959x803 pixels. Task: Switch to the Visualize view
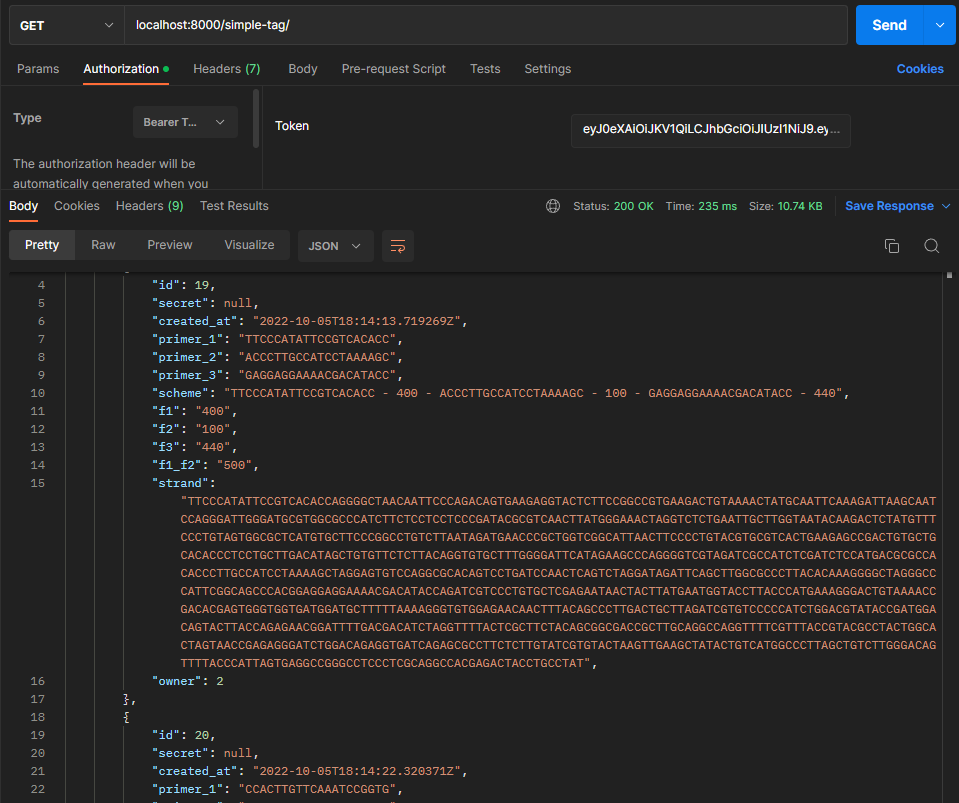(x=248, y=245)
